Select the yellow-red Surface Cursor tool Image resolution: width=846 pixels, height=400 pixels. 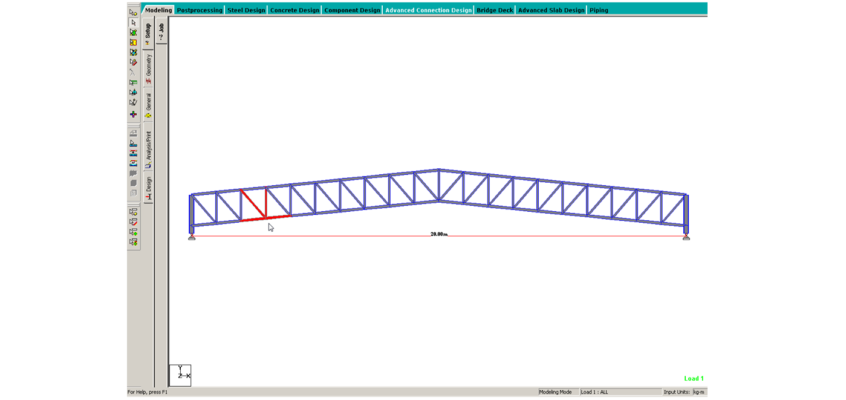(x=133, y=42)
